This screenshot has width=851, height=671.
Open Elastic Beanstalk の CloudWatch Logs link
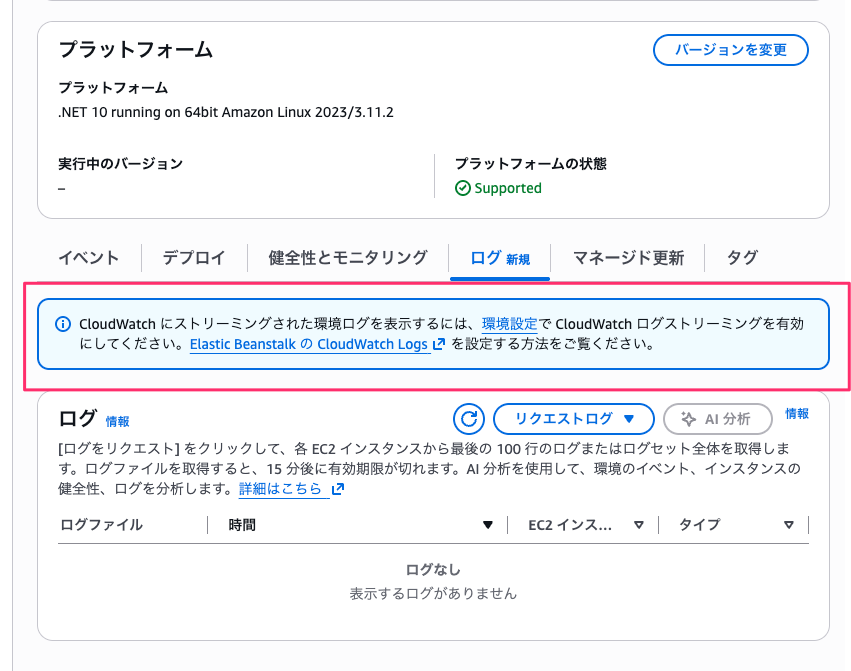coord(309,344)
